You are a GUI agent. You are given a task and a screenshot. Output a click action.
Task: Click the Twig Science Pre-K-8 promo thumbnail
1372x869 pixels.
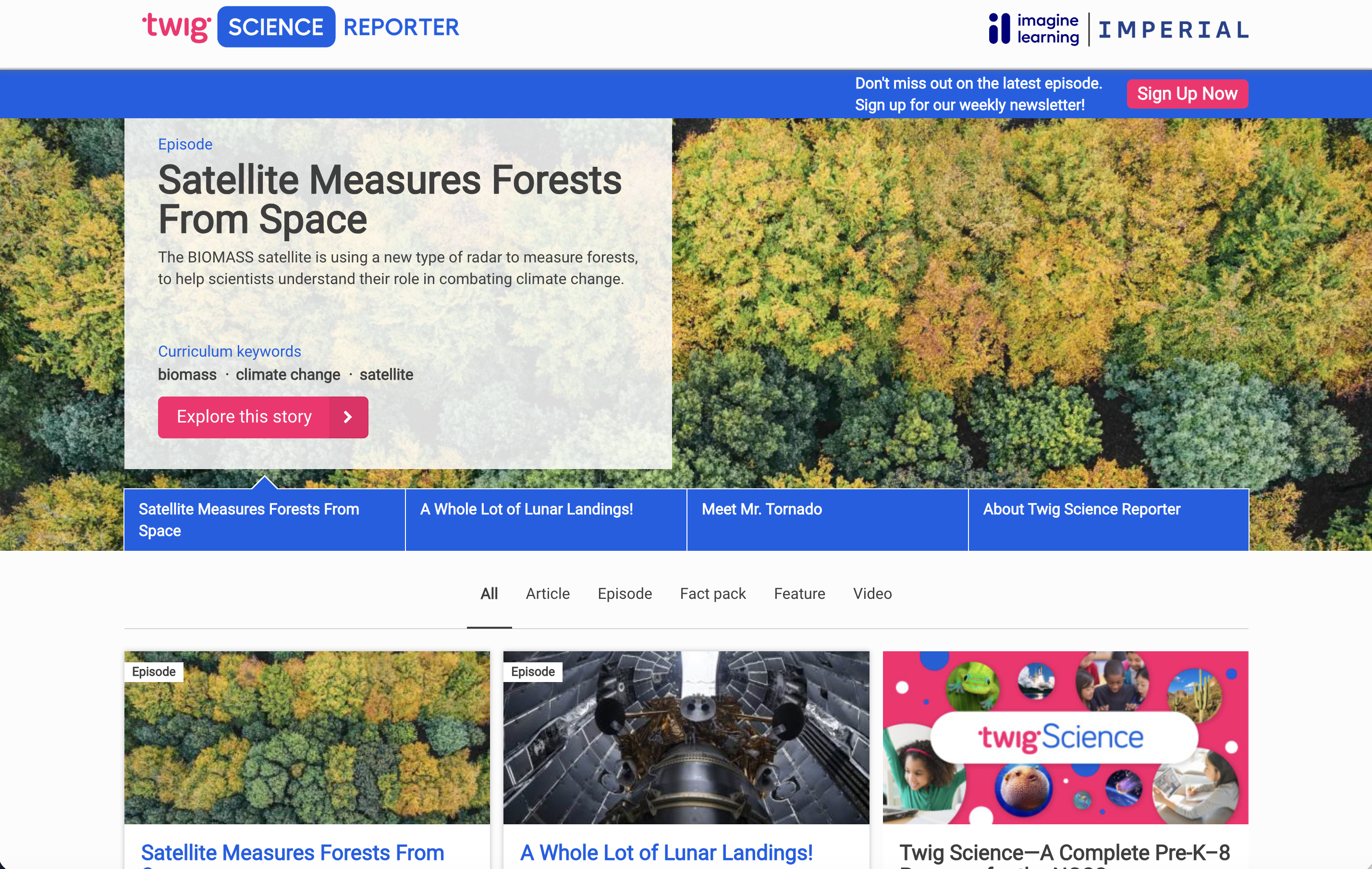tap(1065, 737)
